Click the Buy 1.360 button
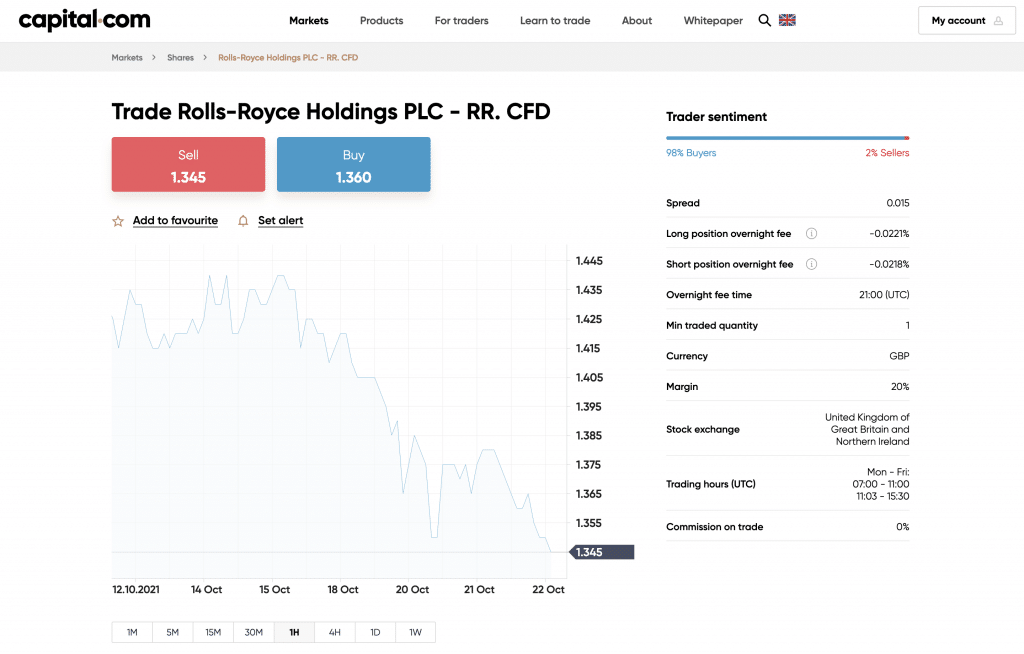This screenshot has height=654, width=1024. point(353,165)
